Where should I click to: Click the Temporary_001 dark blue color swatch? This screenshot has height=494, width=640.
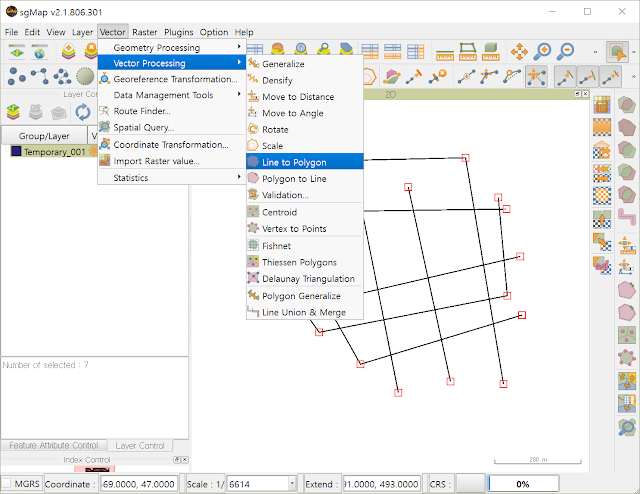pos(16,151)
